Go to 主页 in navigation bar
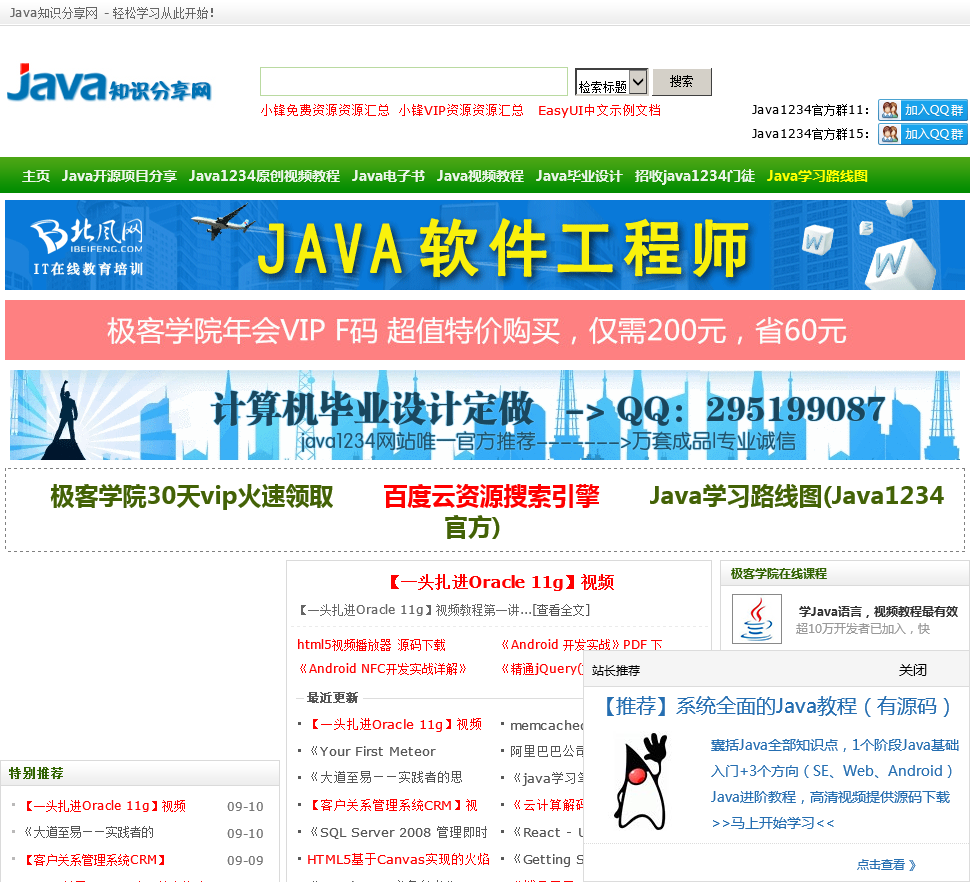The width and height of the screenshot is (970, 882). [x=36, y=176]
